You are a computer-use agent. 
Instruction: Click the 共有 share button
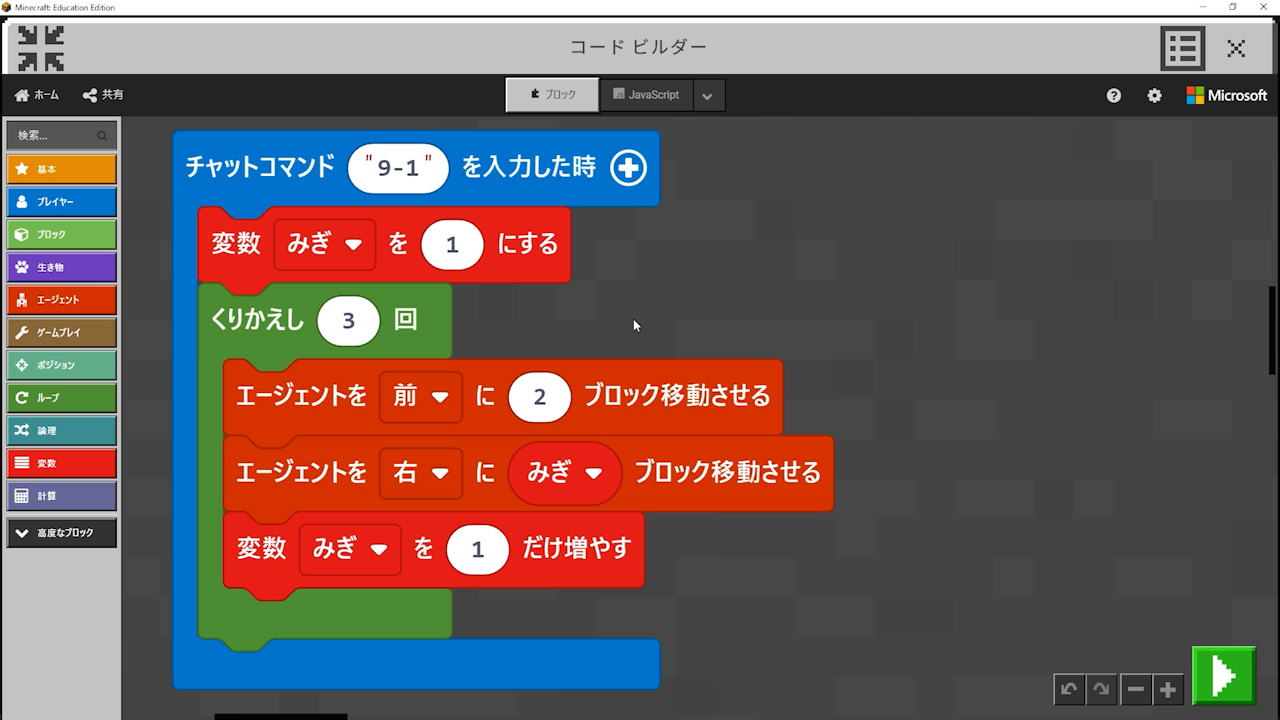pyautogui.click(x=103, y=95)
